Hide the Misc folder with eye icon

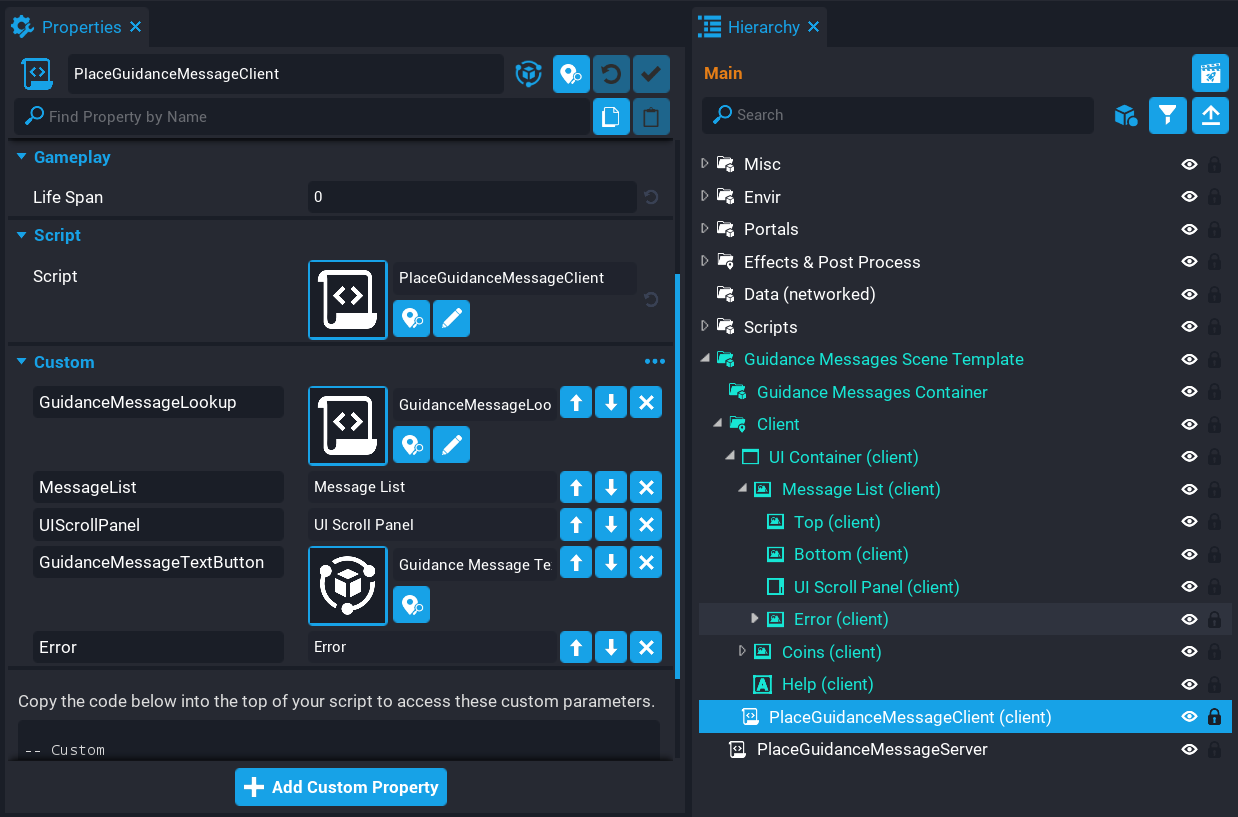1189,164
